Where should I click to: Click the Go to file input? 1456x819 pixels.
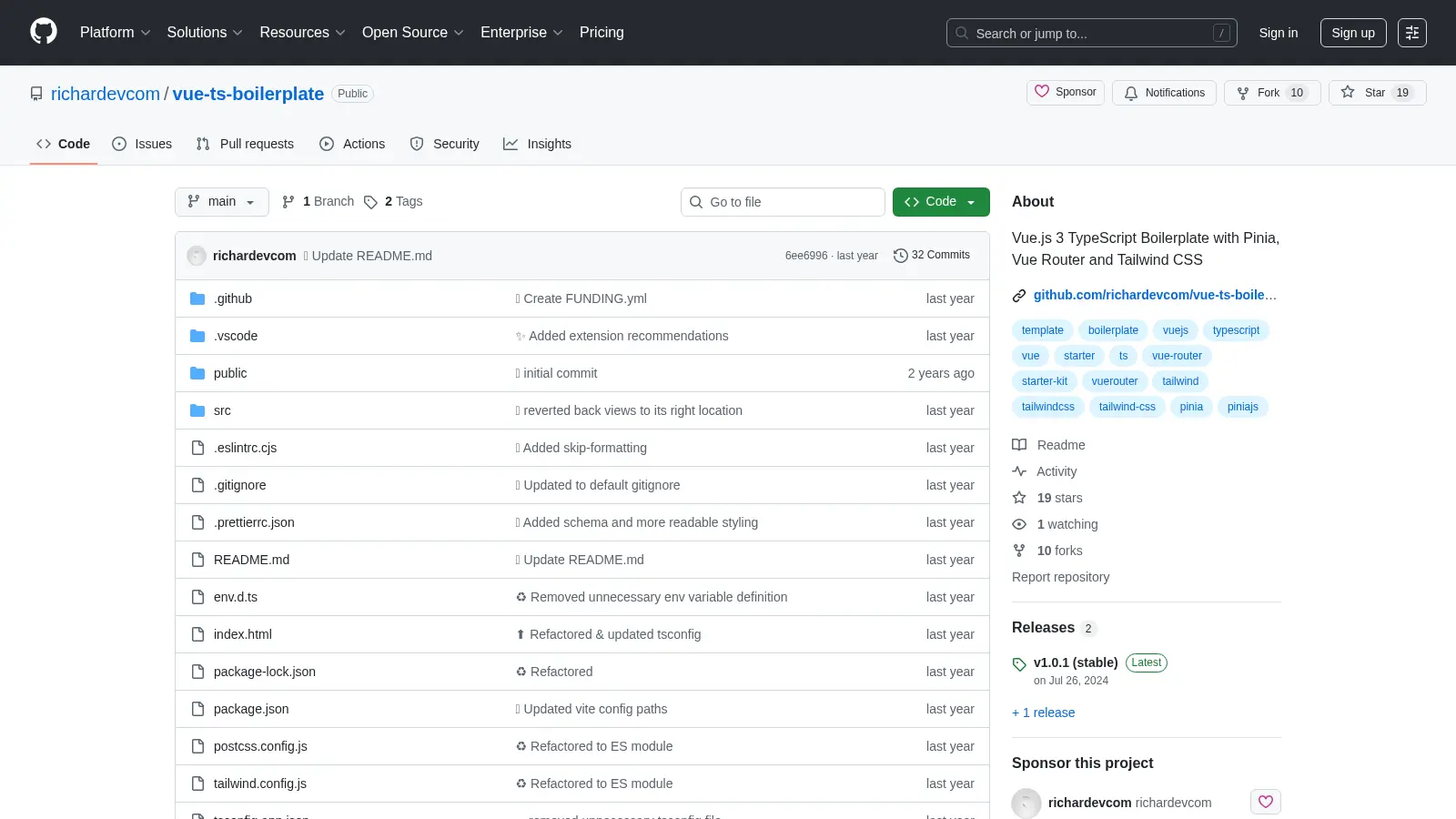(x=783, y=202)
